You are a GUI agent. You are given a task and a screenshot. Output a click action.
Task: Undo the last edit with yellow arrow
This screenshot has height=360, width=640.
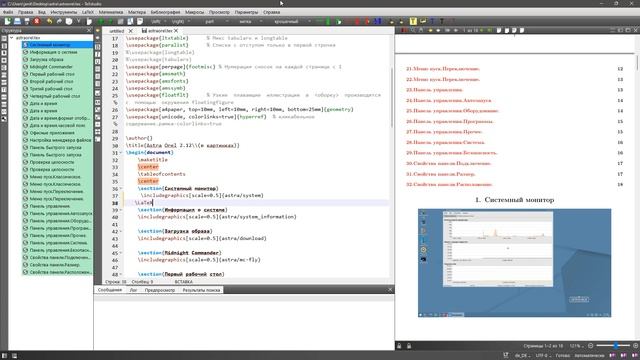tap(49, 21)
